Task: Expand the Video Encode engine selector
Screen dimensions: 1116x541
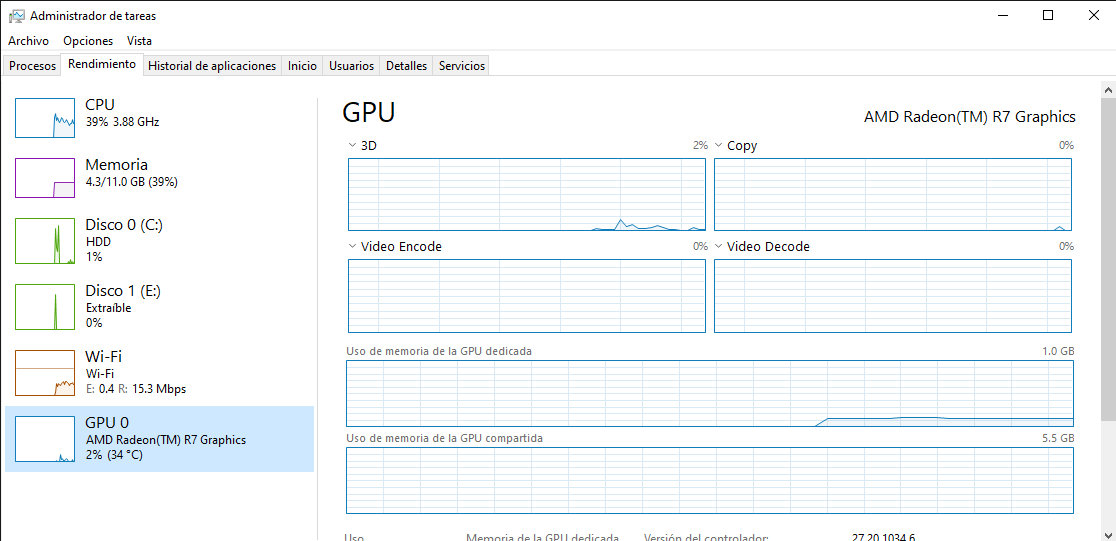Action: pos(352,247)
